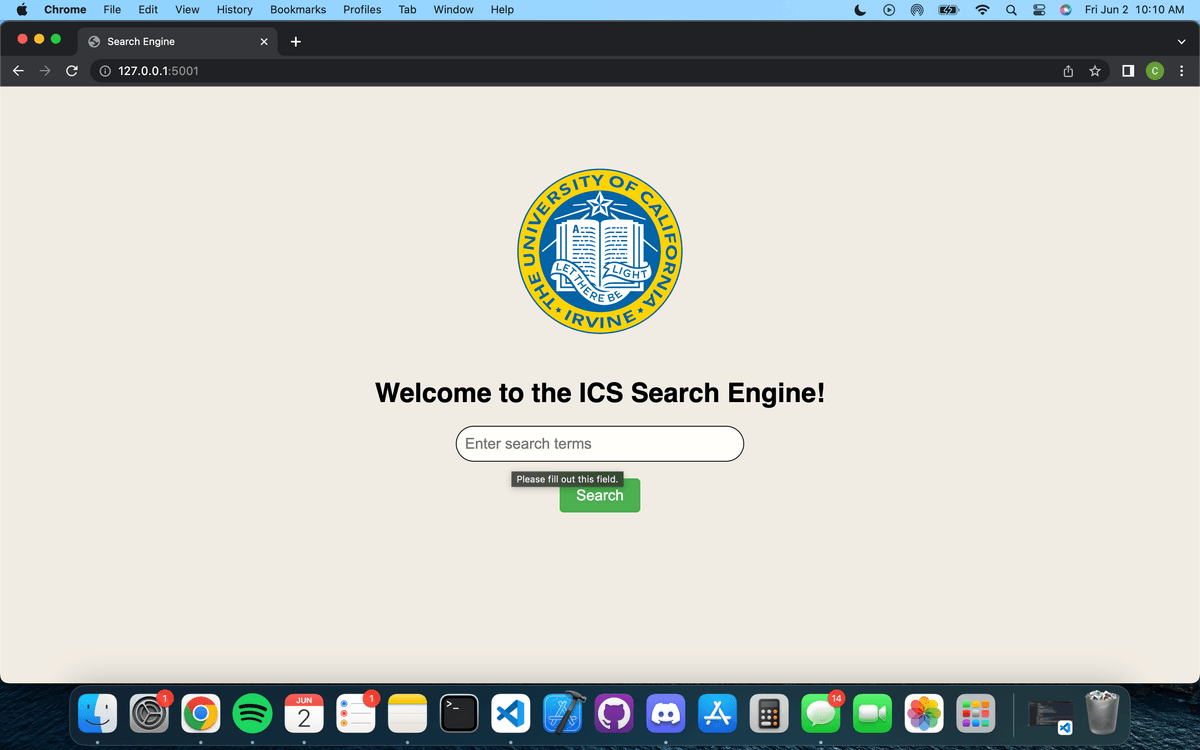Go back using the browser back arrow

click(x=18, y=71)
